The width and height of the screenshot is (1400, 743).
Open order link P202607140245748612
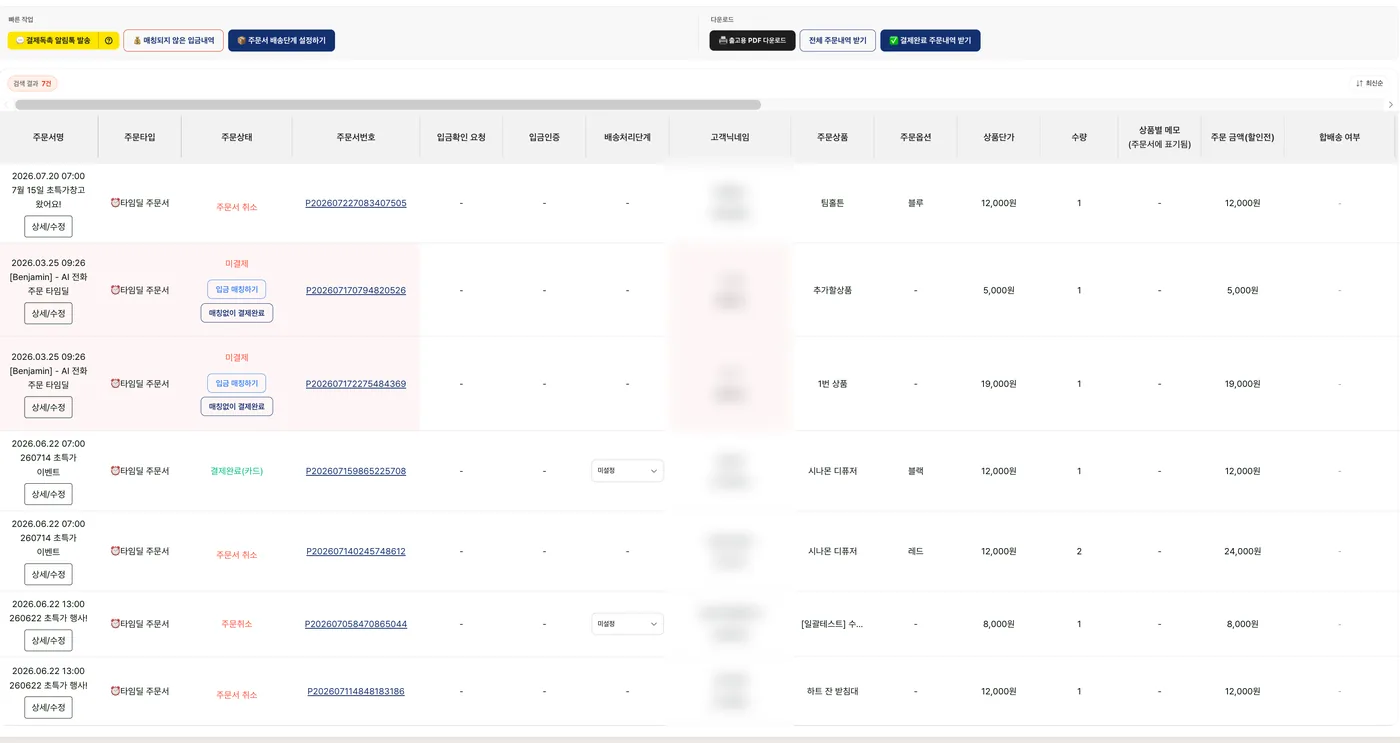click(x=356, y=551)
